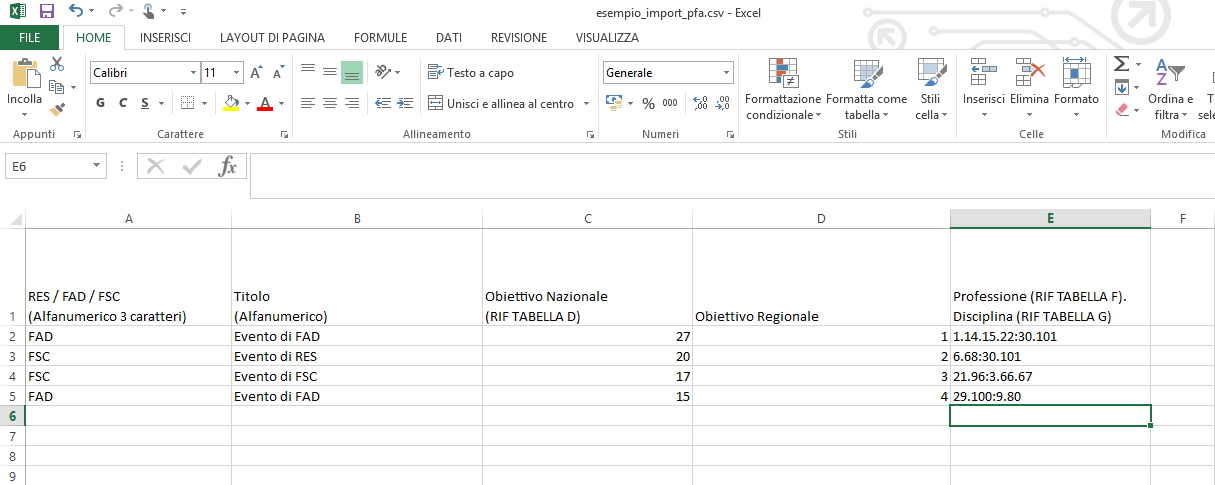Click the Increase Indent icon
Screen dimensions: 1215x485
coord(405,103)
